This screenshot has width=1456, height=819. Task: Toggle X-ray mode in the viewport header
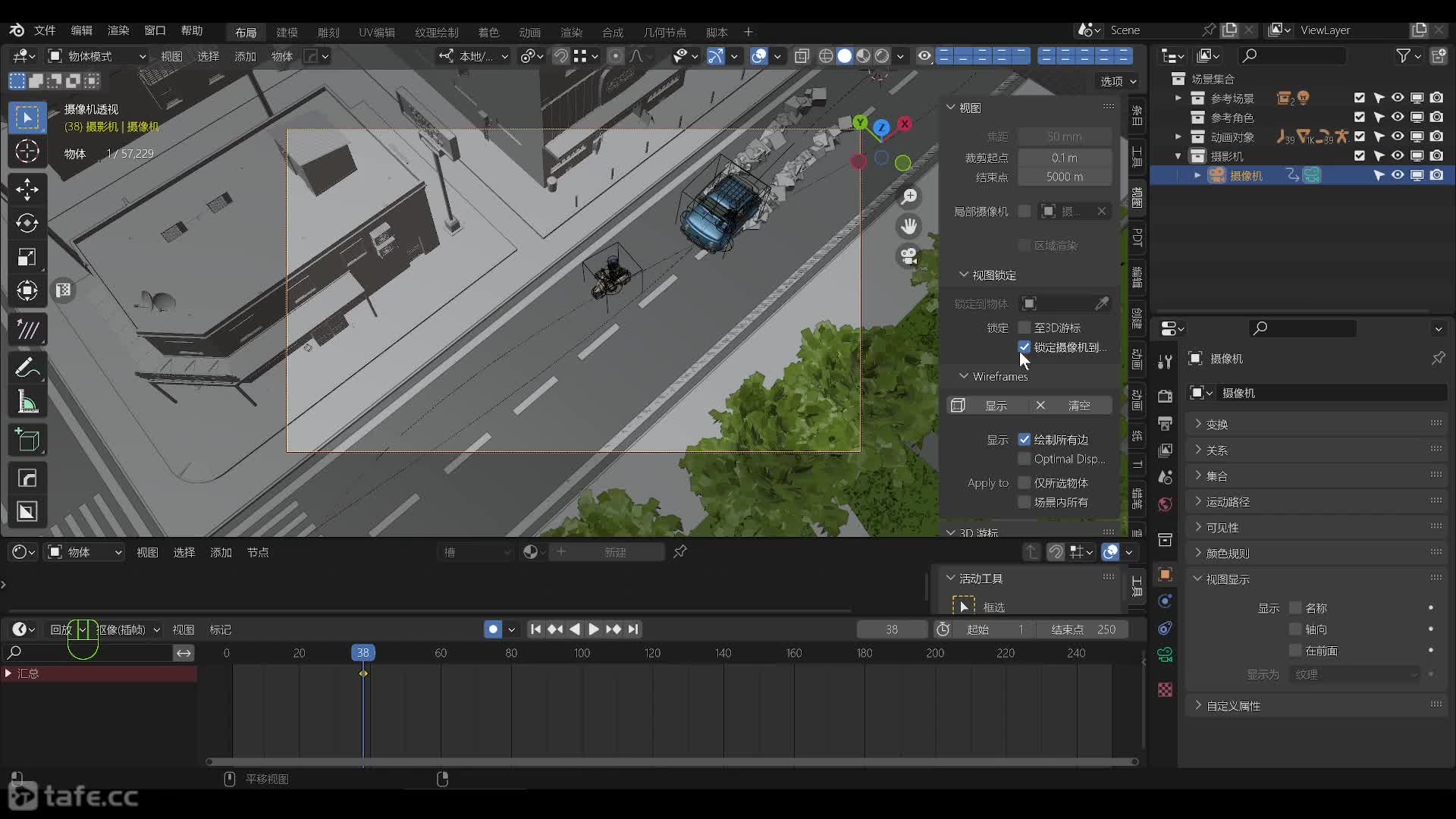802,56
